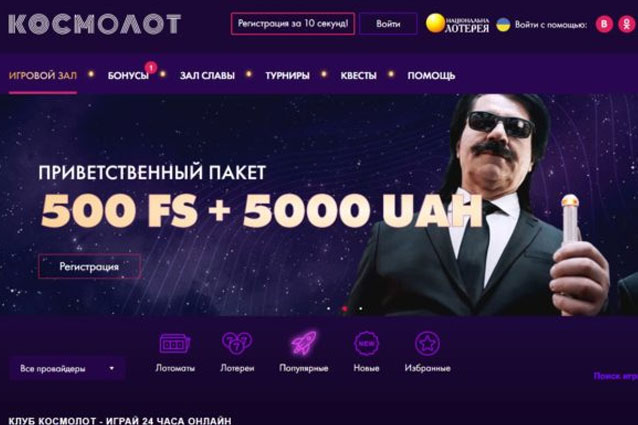Open the Новые games badge icon

pyautogui.click(x=366, y=344)
